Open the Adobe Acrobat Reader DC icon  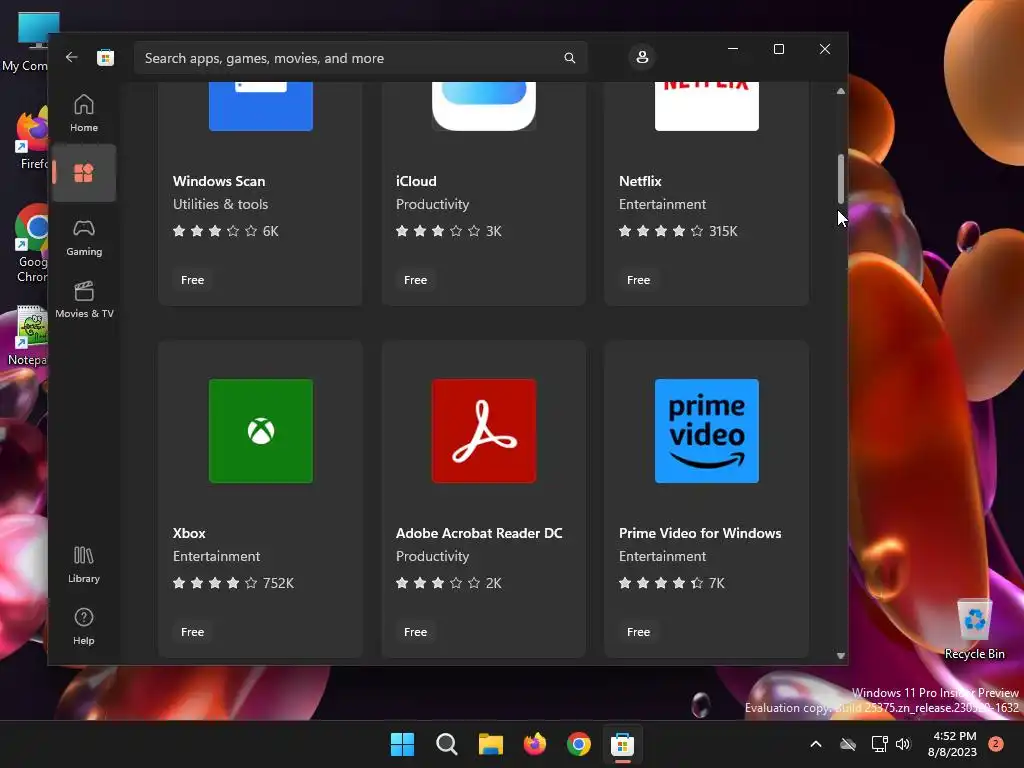pyautogui.click(x=484, y=431)
